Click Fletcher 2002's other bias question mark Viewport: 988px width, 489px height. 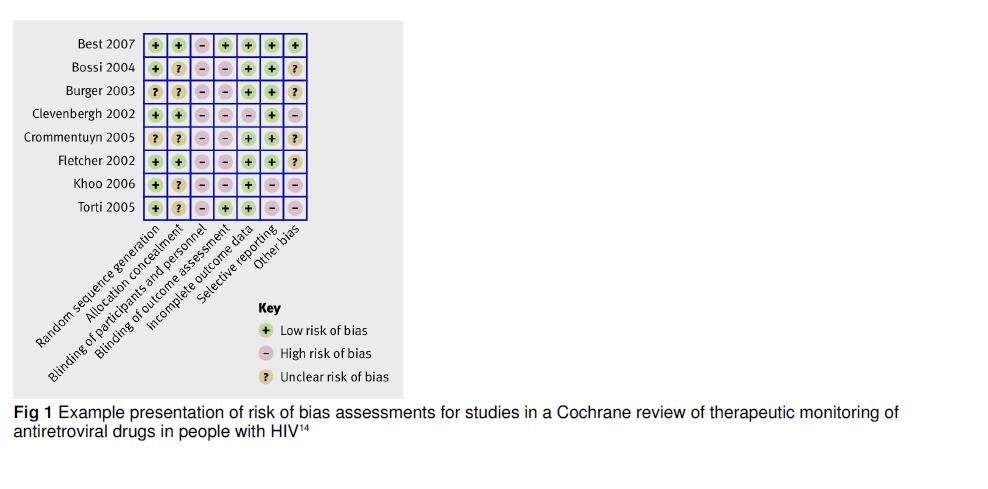[x=296, y=162]
